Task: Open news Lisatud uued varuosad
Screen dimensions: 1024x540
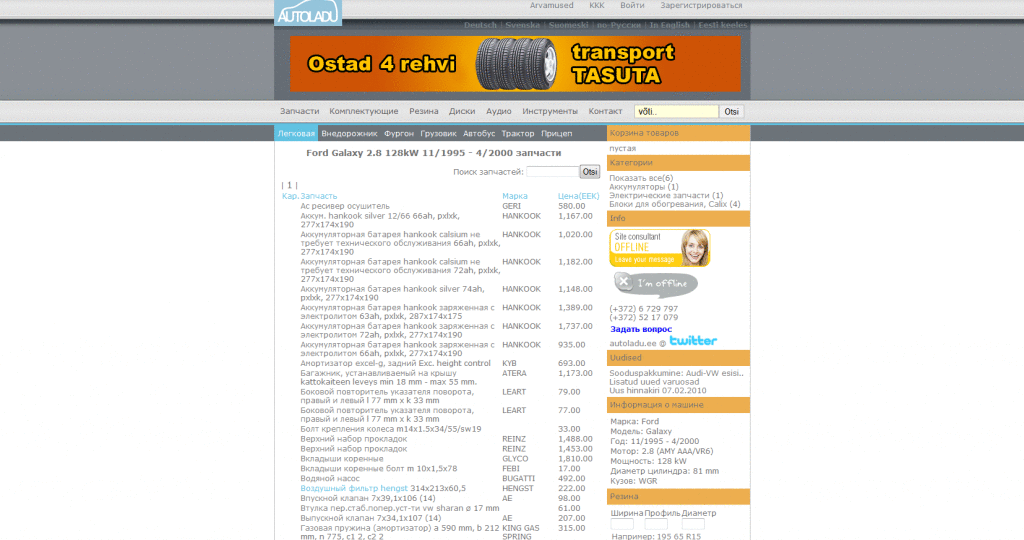Action: tap(654, 382)
